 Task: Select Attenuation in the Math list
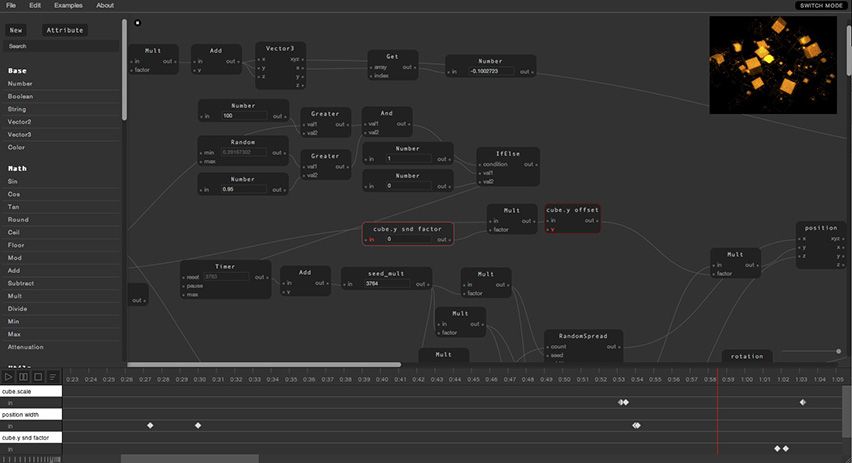pyautogui.click(x=61, y=347)
